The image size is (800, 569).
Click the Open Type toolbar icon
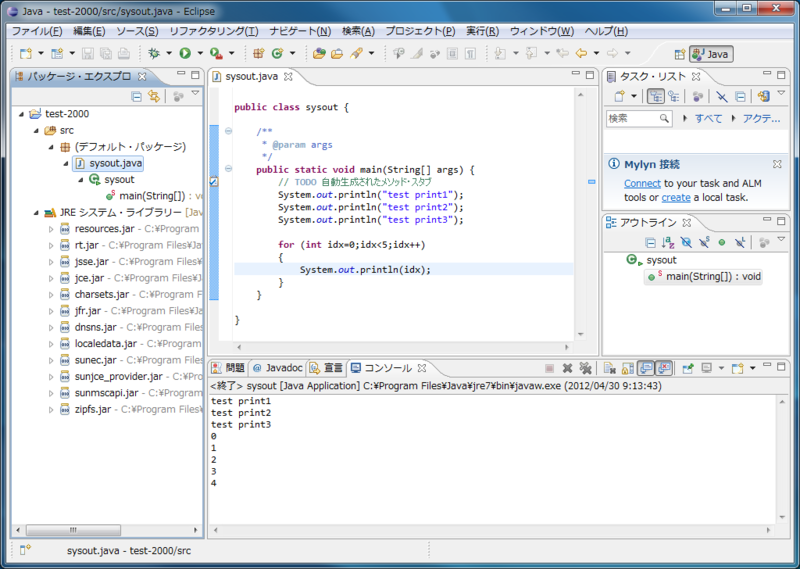(x=319, y=53)
